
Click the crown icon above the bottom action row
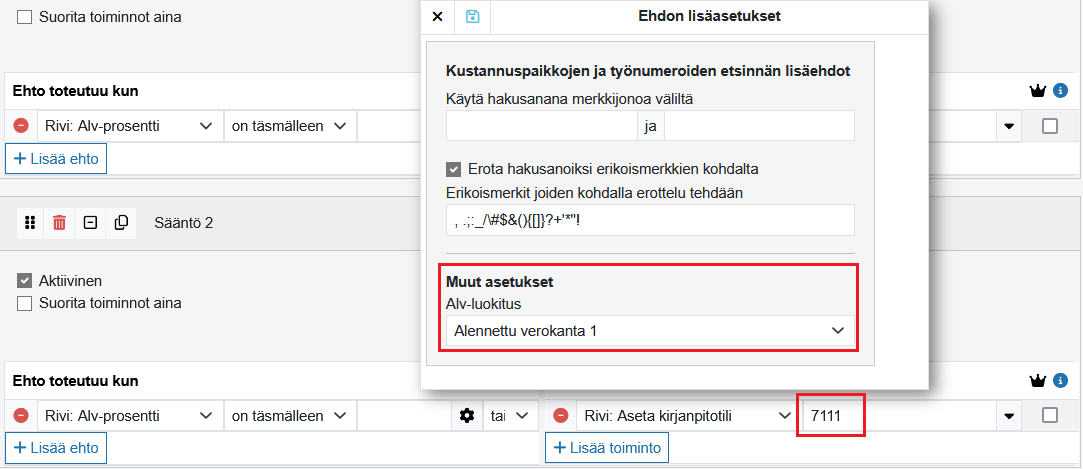(x=1038, y=381)
